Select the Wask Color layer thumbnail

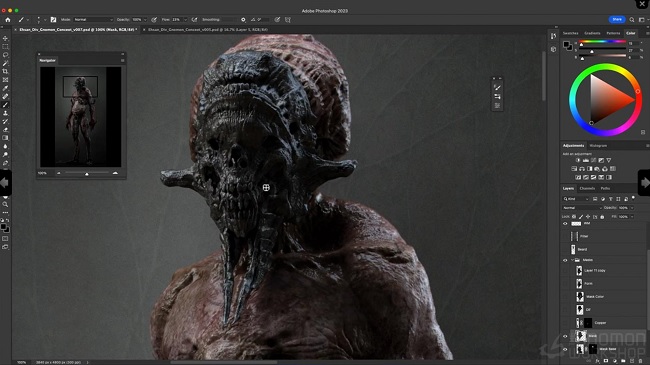580,297
